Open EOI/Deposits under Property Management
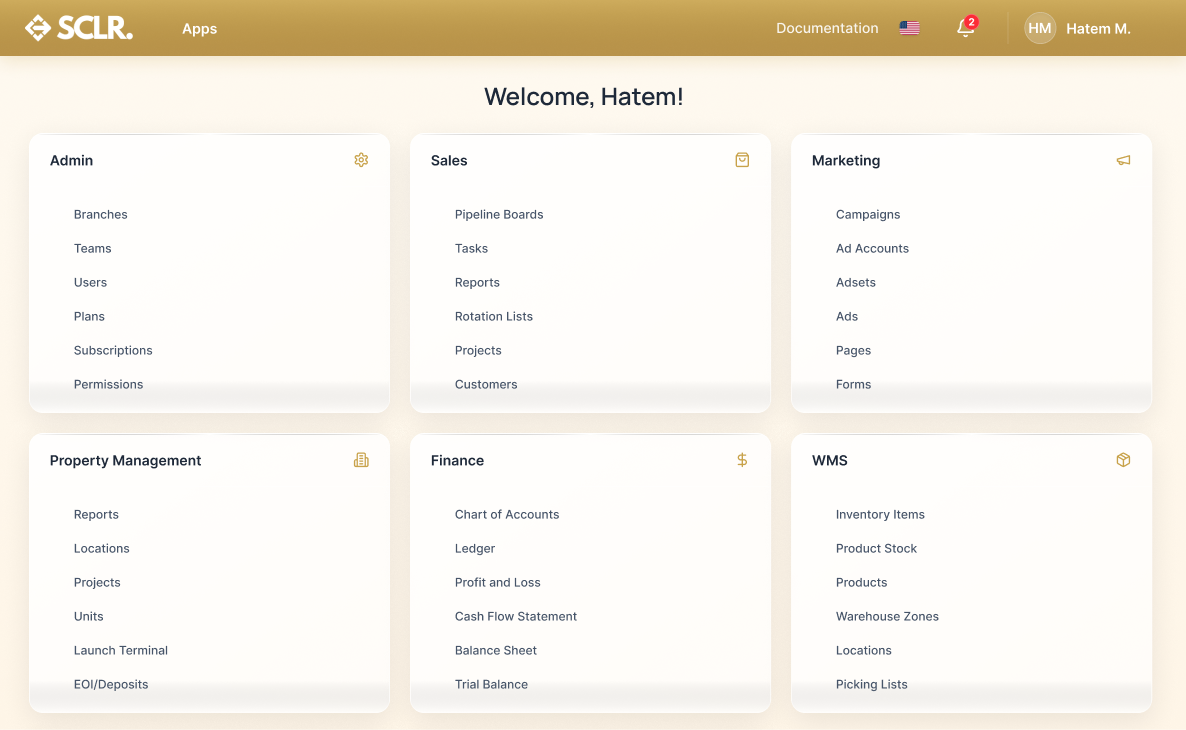The width and height of the screenshot is (1186, 730). pos(111,684)
